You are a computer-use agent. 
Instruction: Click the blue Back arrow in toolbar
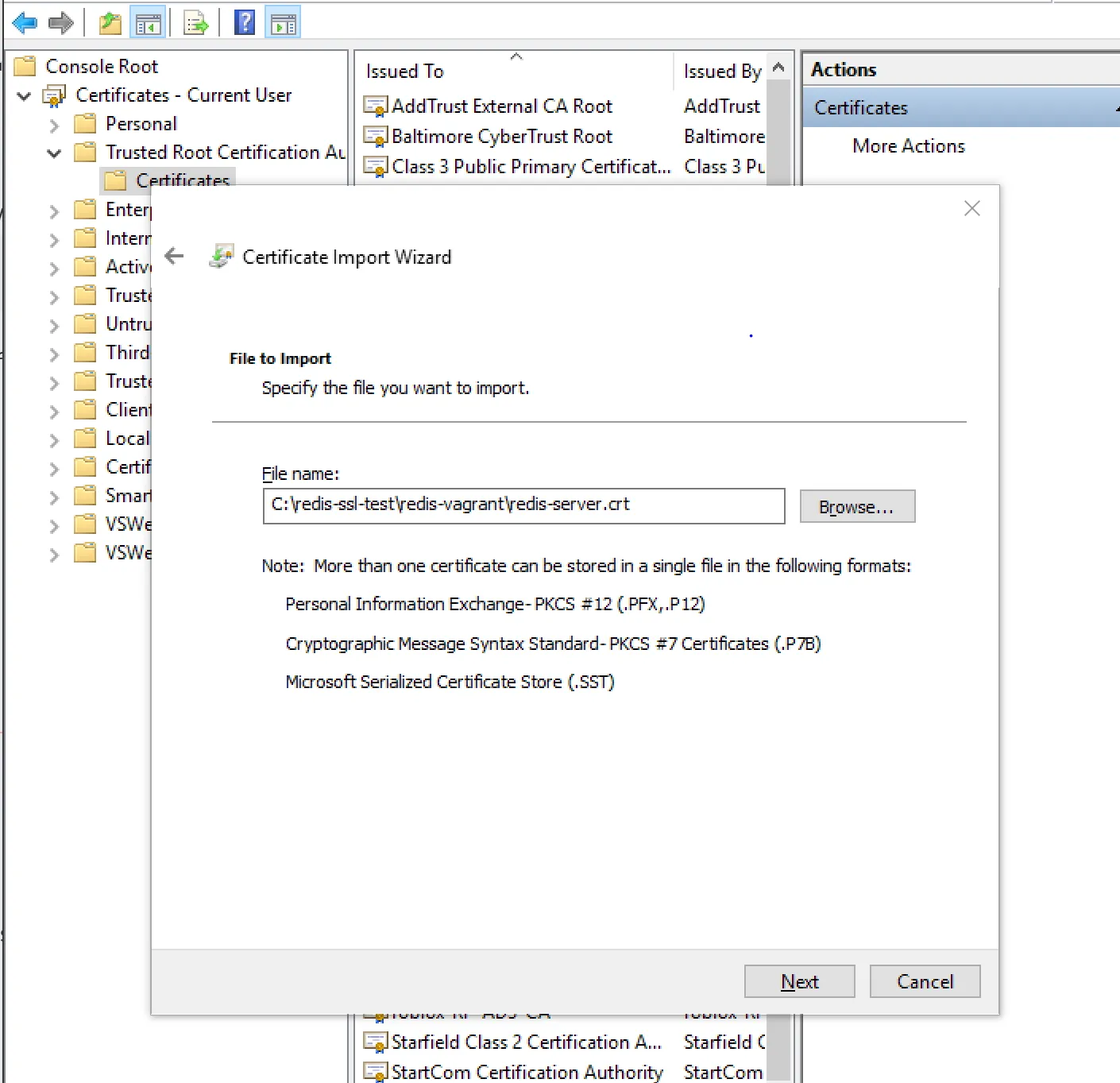coord(25,23)
